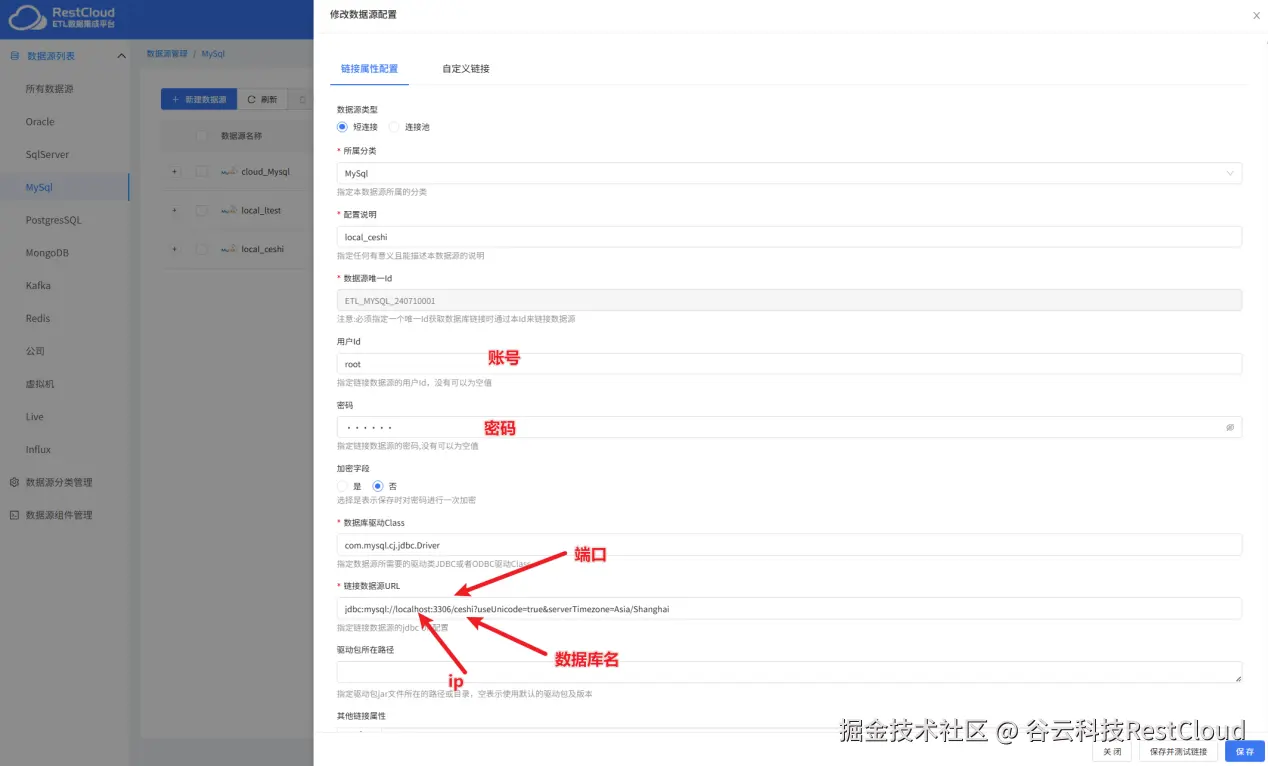Focus the 链接数据源URL input
1268x766 pixels.
[x=789, y=608]
